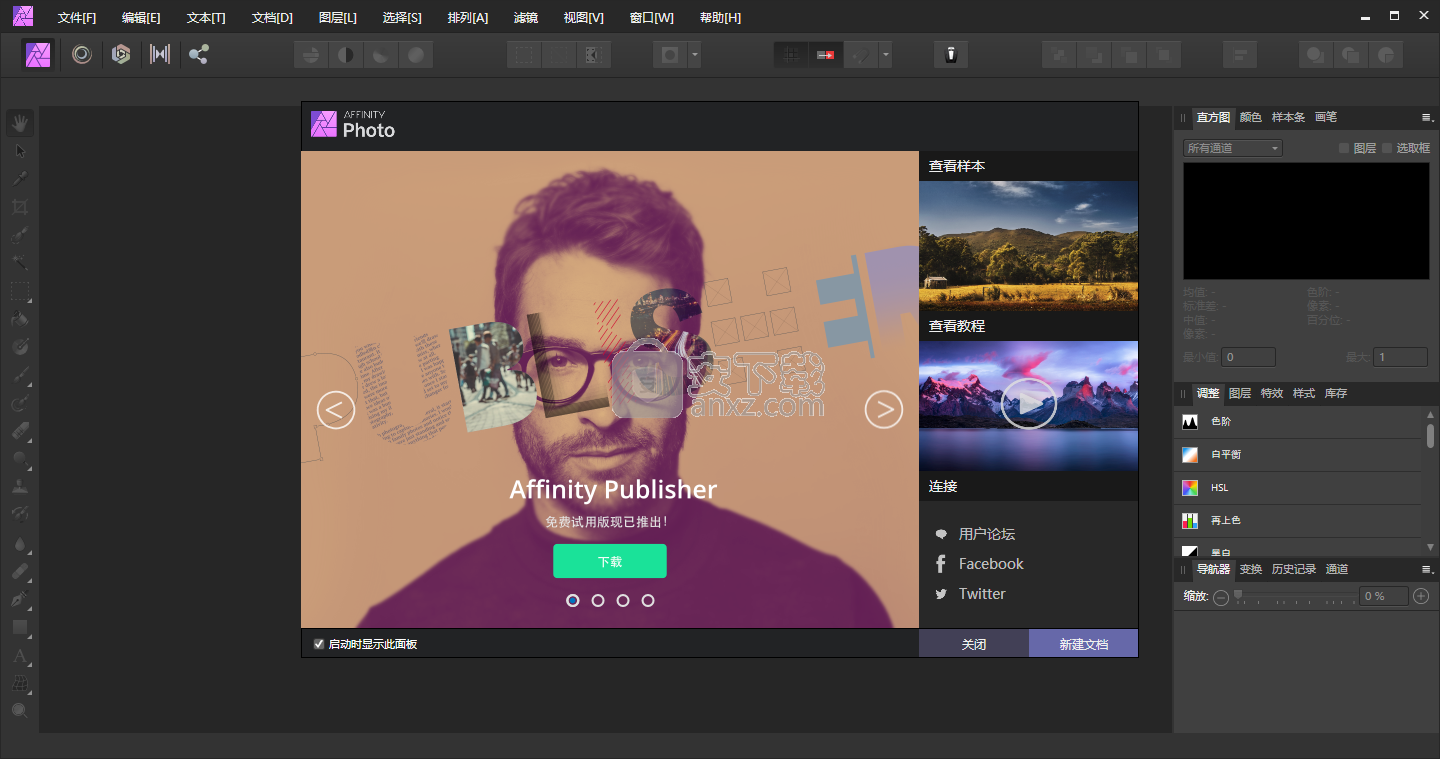Viewport: 1440px width, 759px height.
Task: Select the Move arrow tool
Action: (20, 151)
